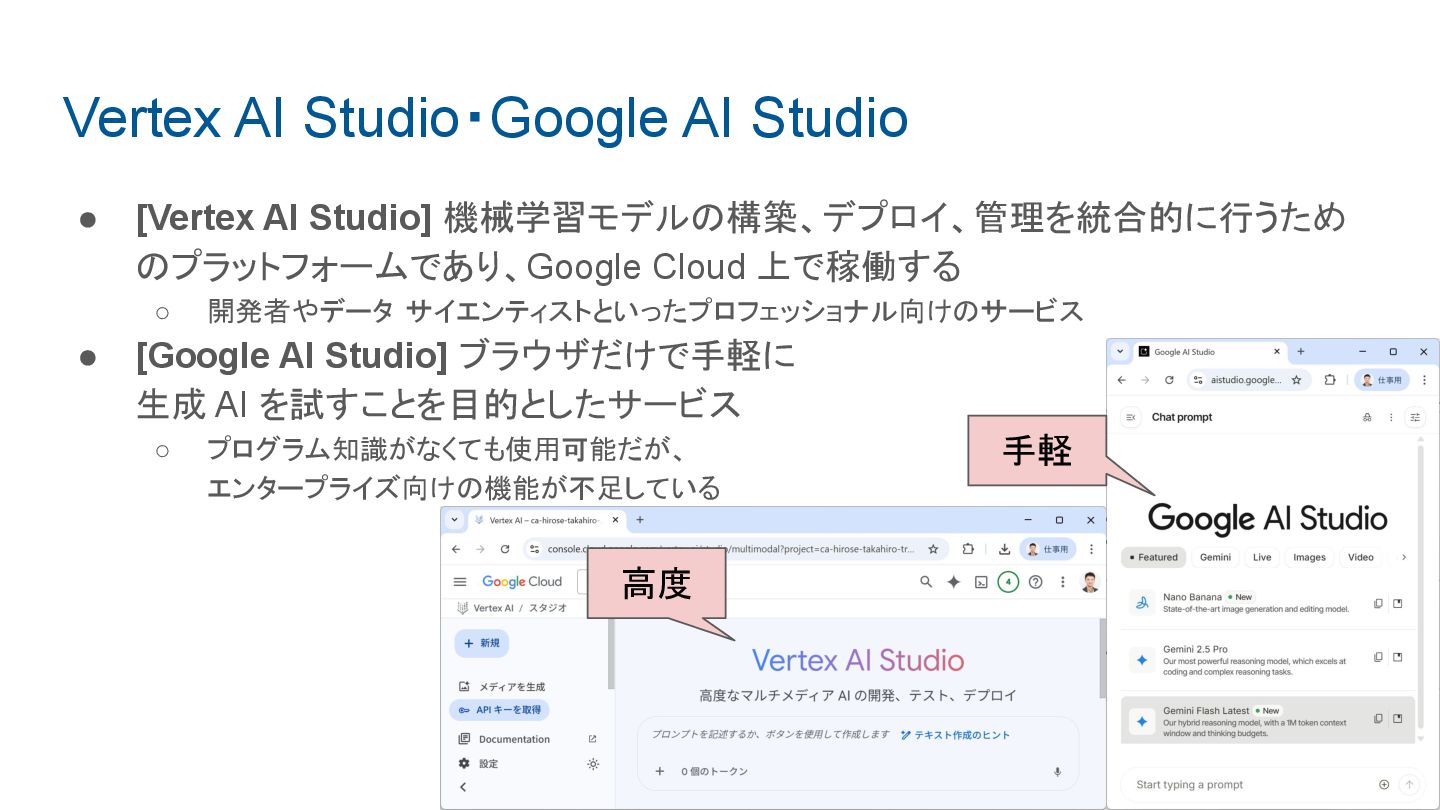Viewport: 1440px width, 810px height.
Task: Select Gemini 2.5 Pro model
Action: click(1268, 659)
